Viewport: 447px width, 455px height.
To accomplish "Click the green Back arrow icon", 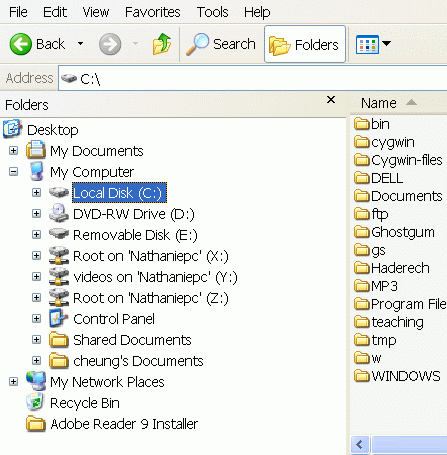I will (x=21, y=44).
